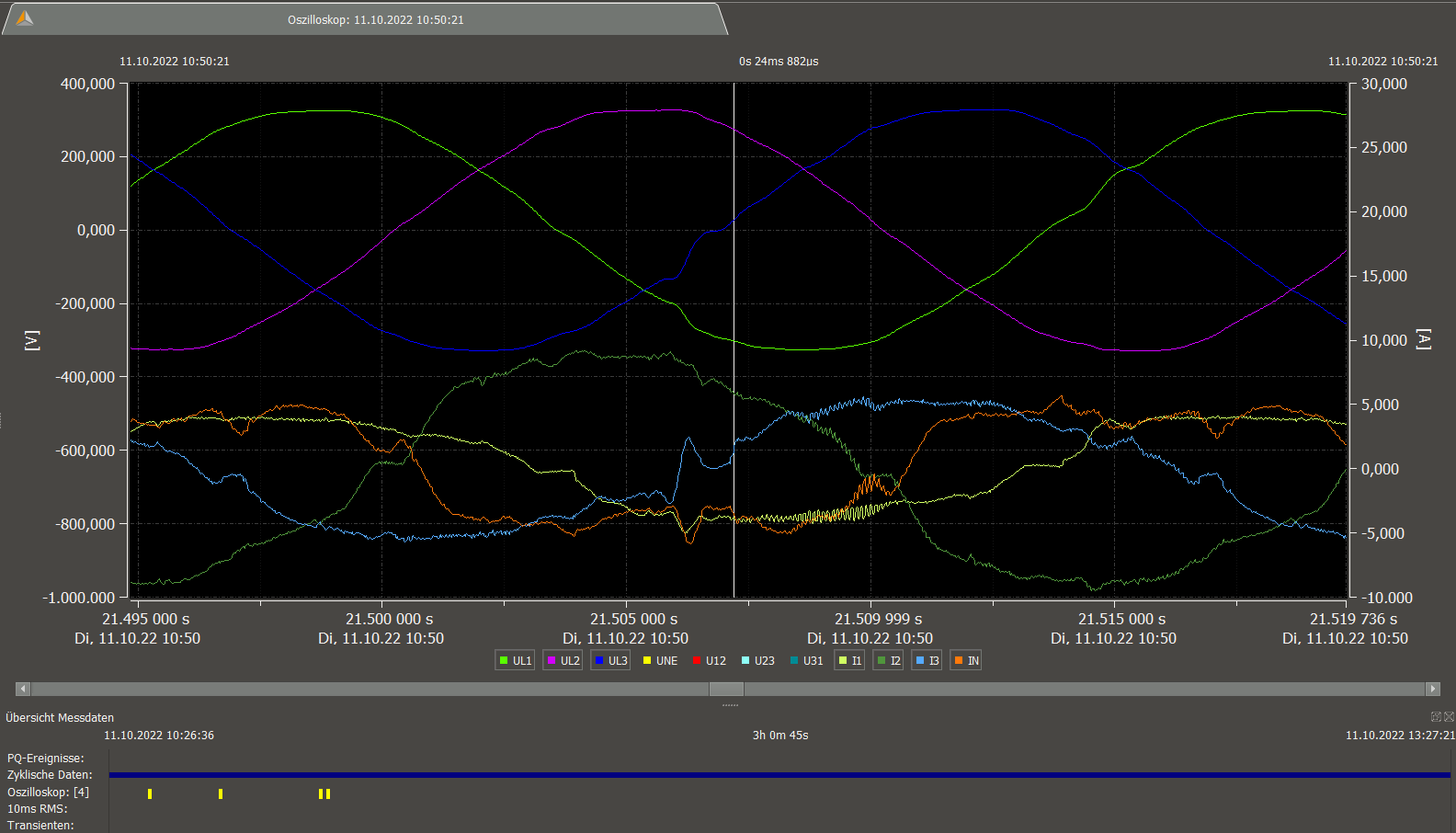Toggle the UL2 voltage trace in legend

point(563,660)
